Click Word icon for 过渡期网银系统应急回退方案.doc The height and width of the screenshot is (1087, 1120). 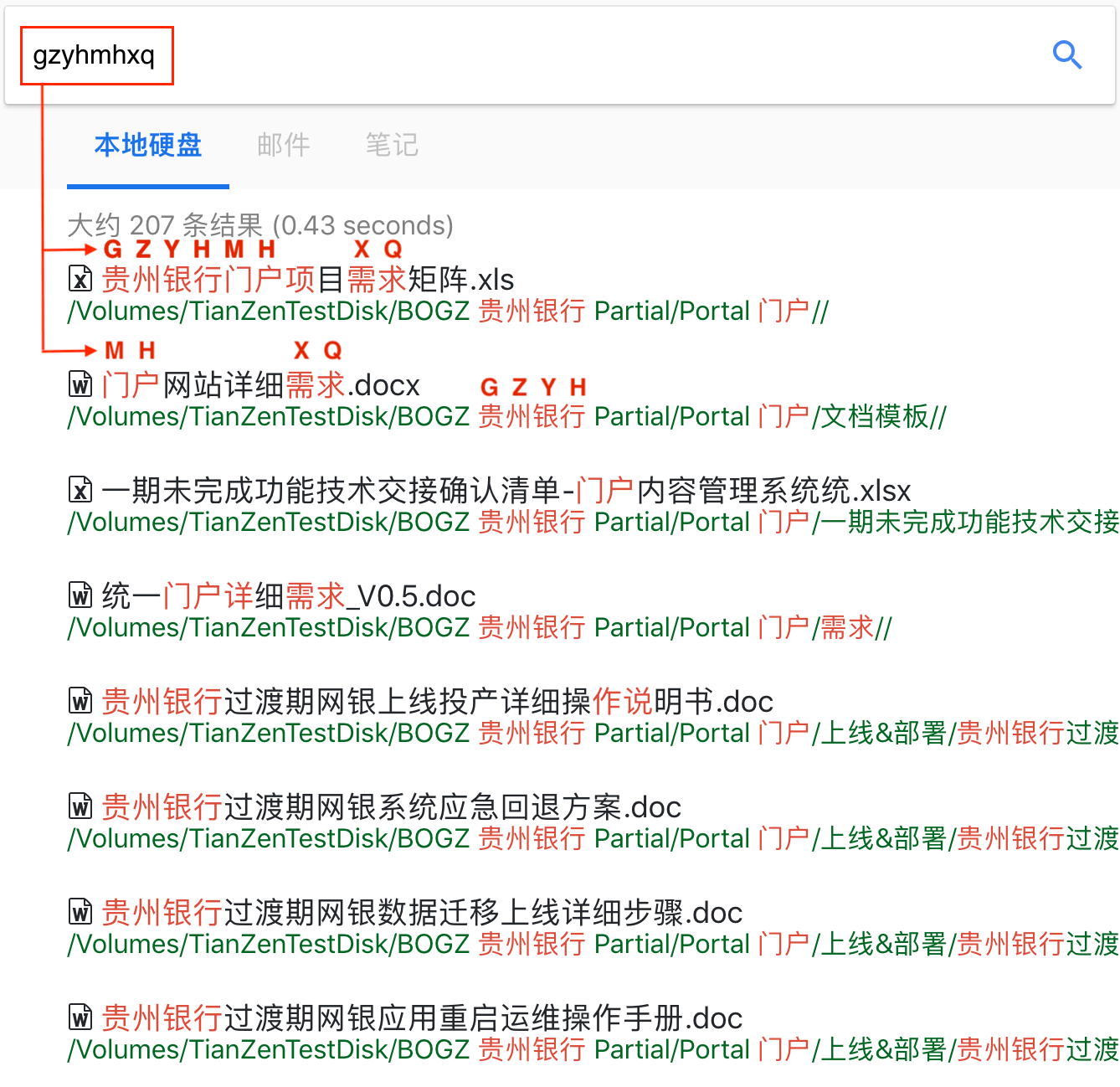[x=80, y=806]
